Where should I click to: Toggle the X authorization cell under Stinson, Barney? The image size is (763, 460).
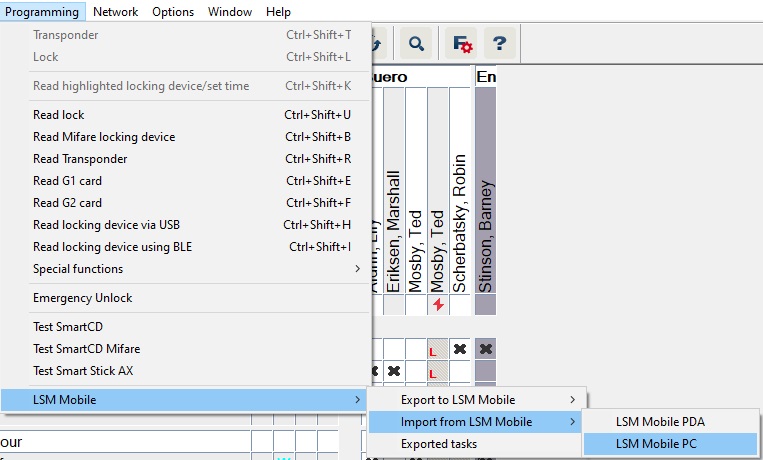tap(485, 349)
